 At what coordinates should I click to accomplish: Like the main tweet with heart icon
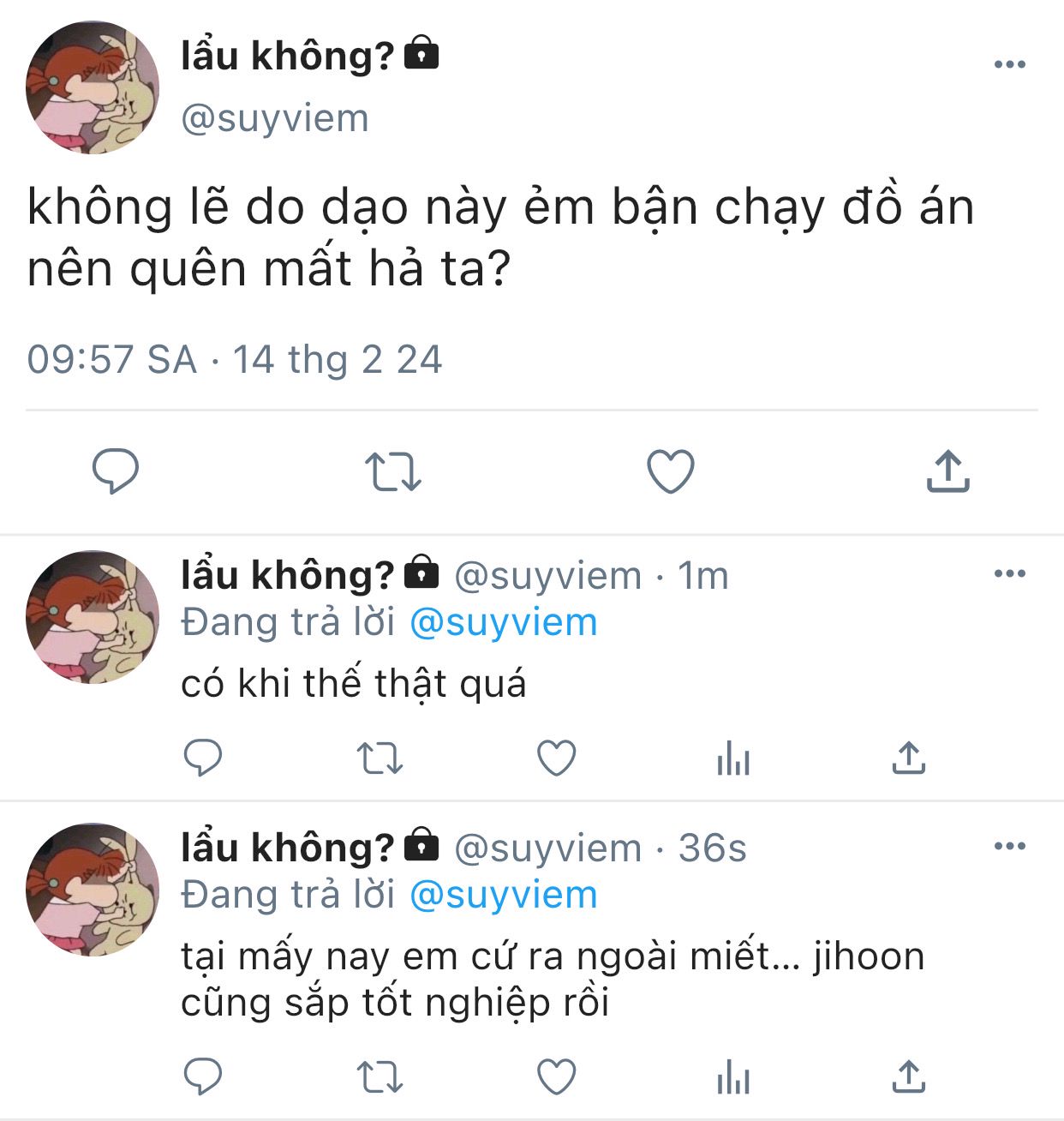pos(670,471)
